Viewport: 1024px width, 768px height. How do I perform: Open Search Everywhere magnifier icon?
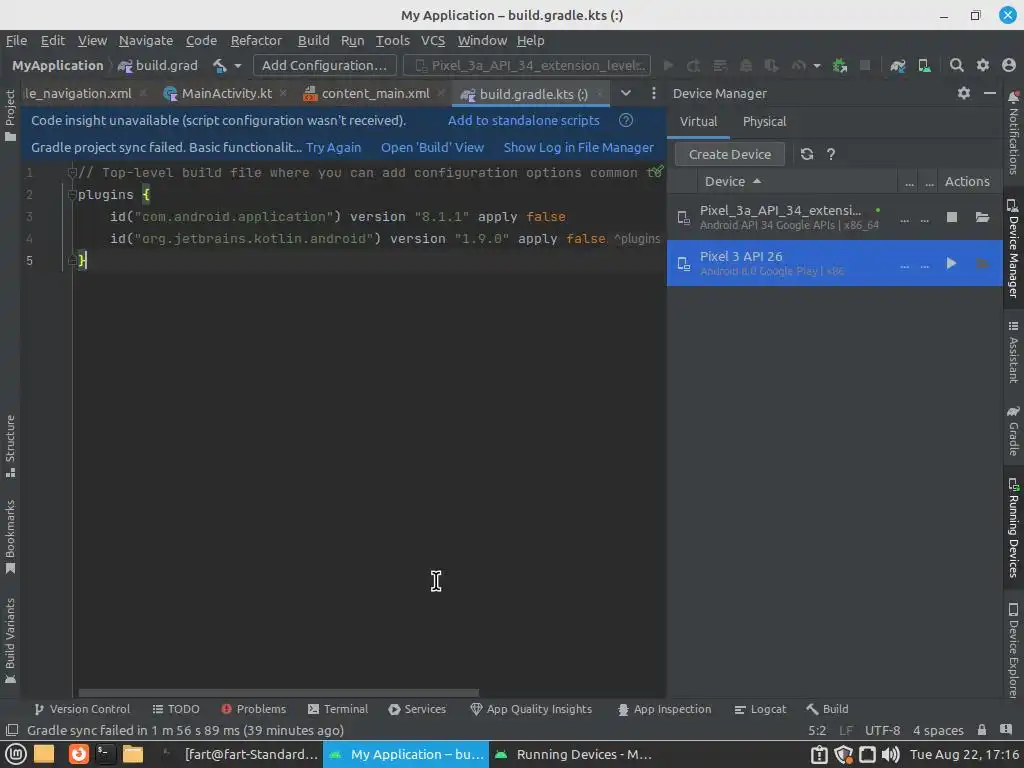pyautogui.click(x=957, y=65)
